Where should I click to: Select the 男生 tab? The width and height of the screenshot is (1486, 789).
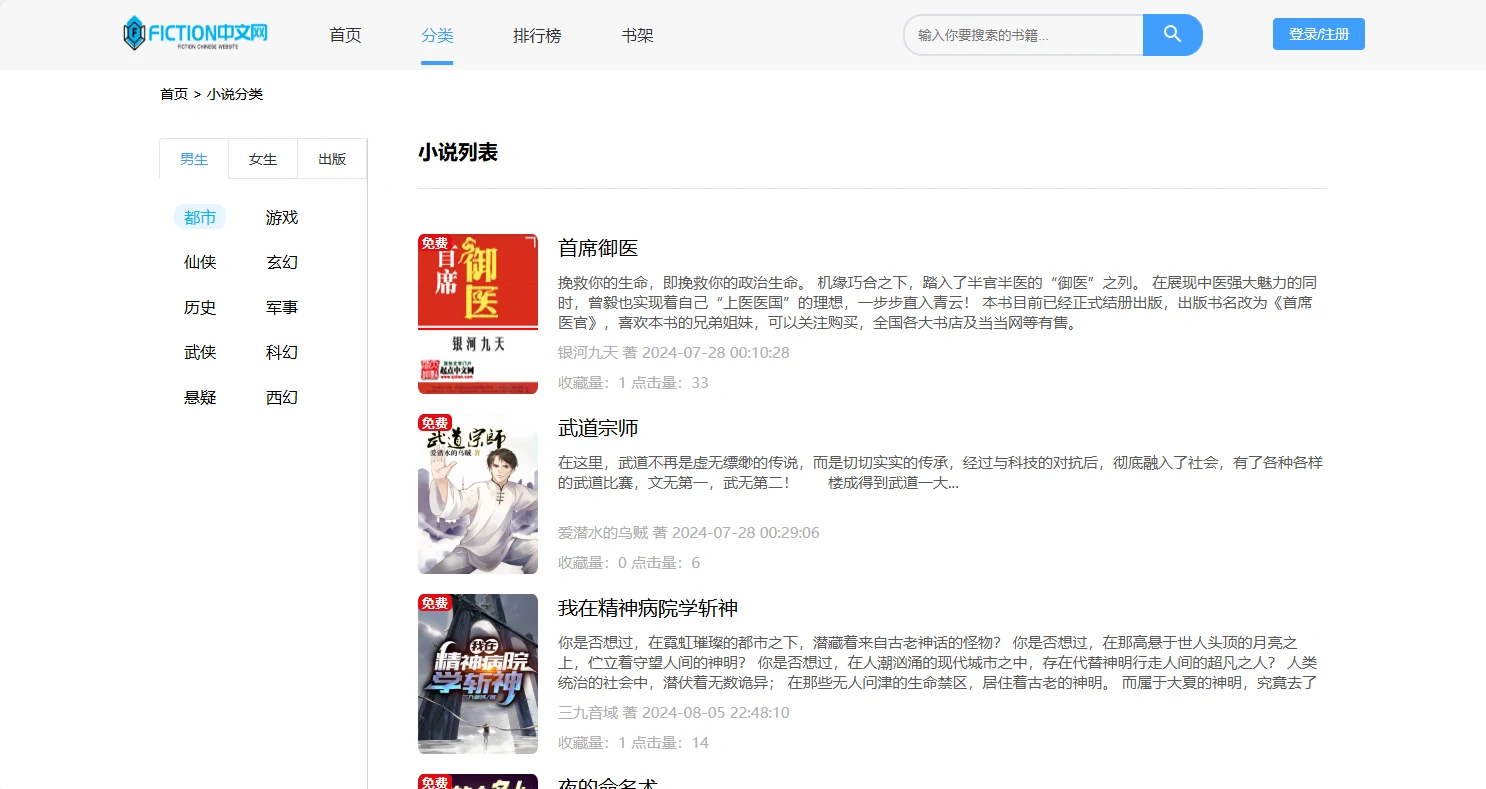[194, 159]
